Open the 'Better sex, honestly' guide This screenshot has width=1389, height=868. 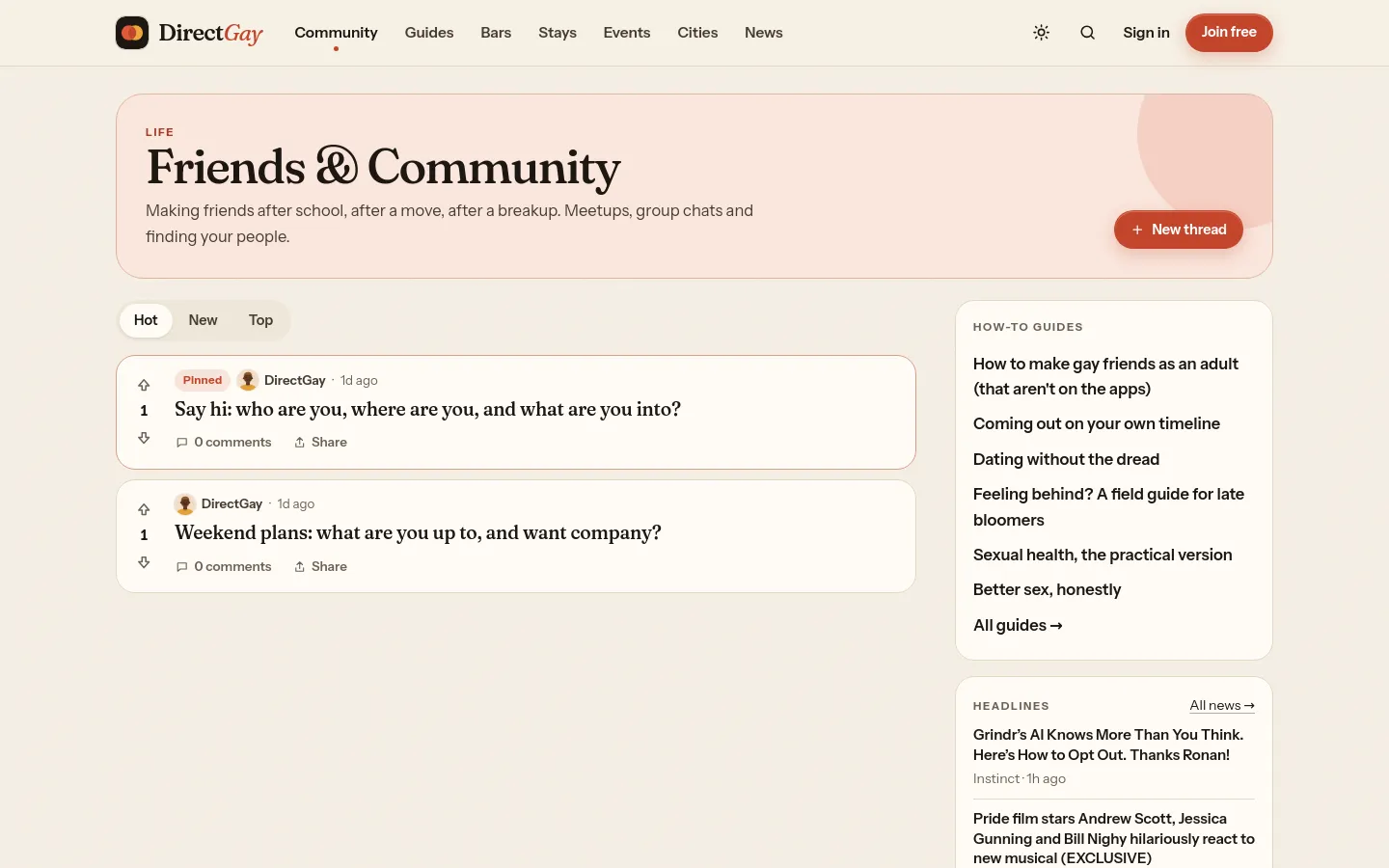1047,589
